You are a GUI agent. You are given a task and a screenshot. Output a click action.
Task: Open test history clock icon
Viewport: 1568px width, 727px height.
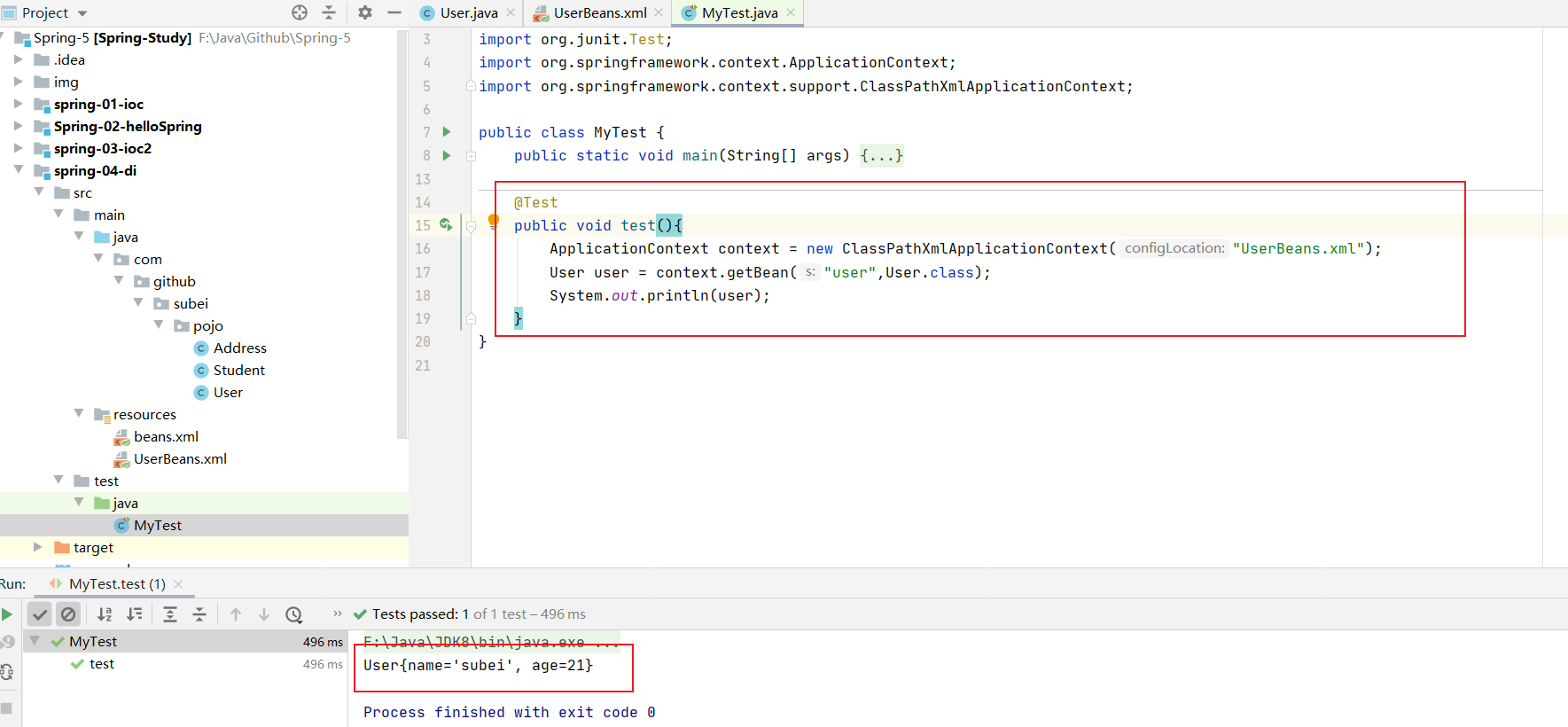(294, 614)
